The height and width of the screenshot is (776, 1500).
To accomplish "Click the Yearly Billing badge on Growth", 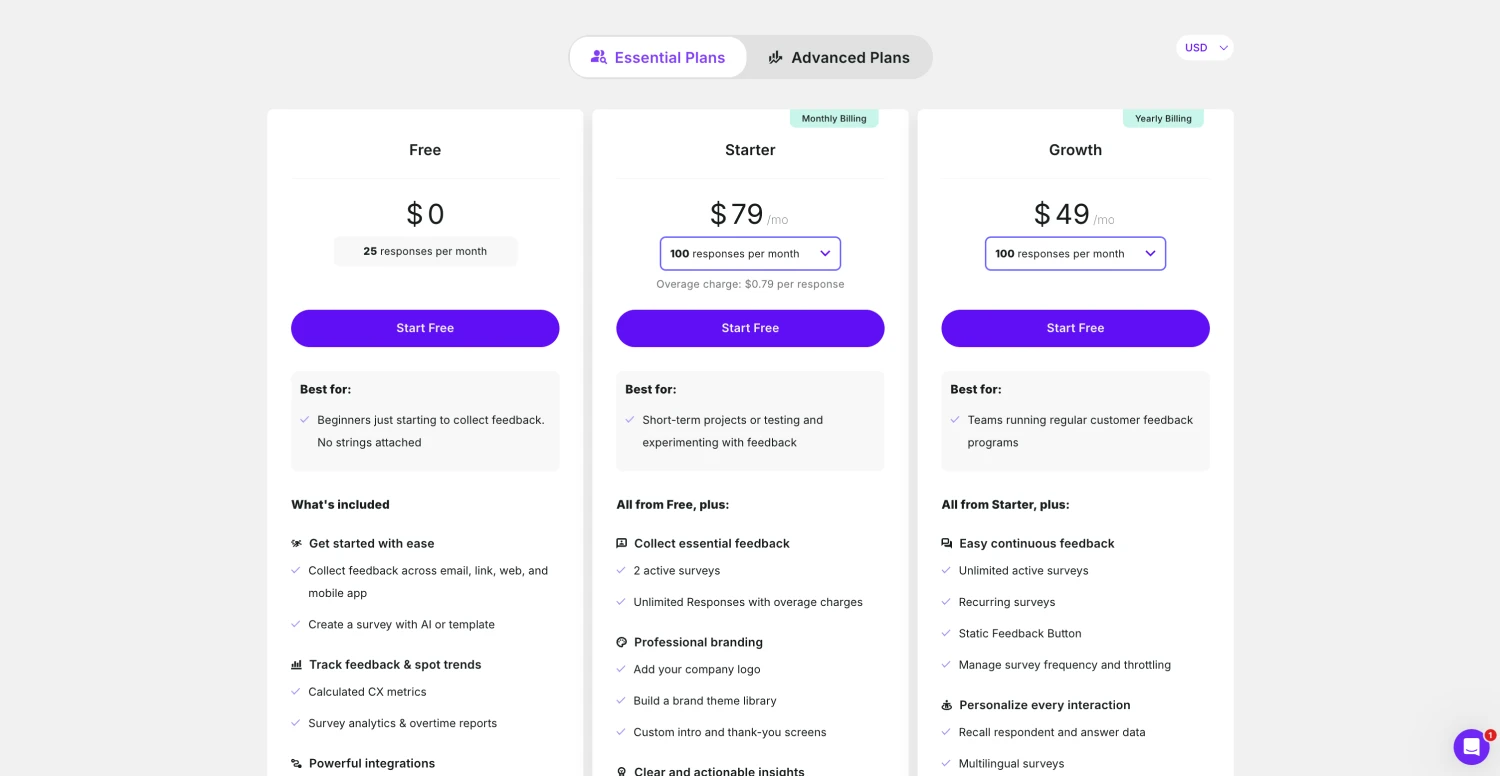I will 1163,119.
